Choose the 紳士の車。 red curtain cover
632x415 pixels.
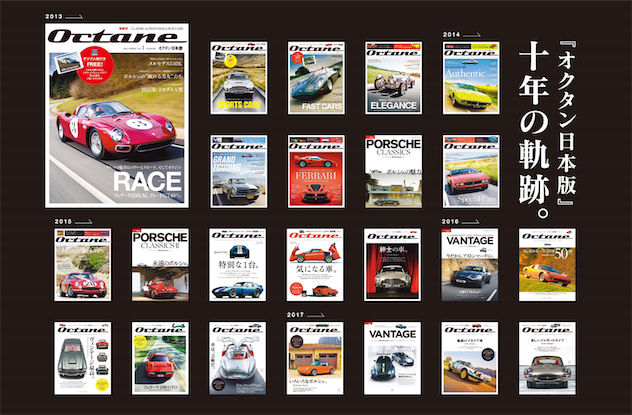point(392,265)
